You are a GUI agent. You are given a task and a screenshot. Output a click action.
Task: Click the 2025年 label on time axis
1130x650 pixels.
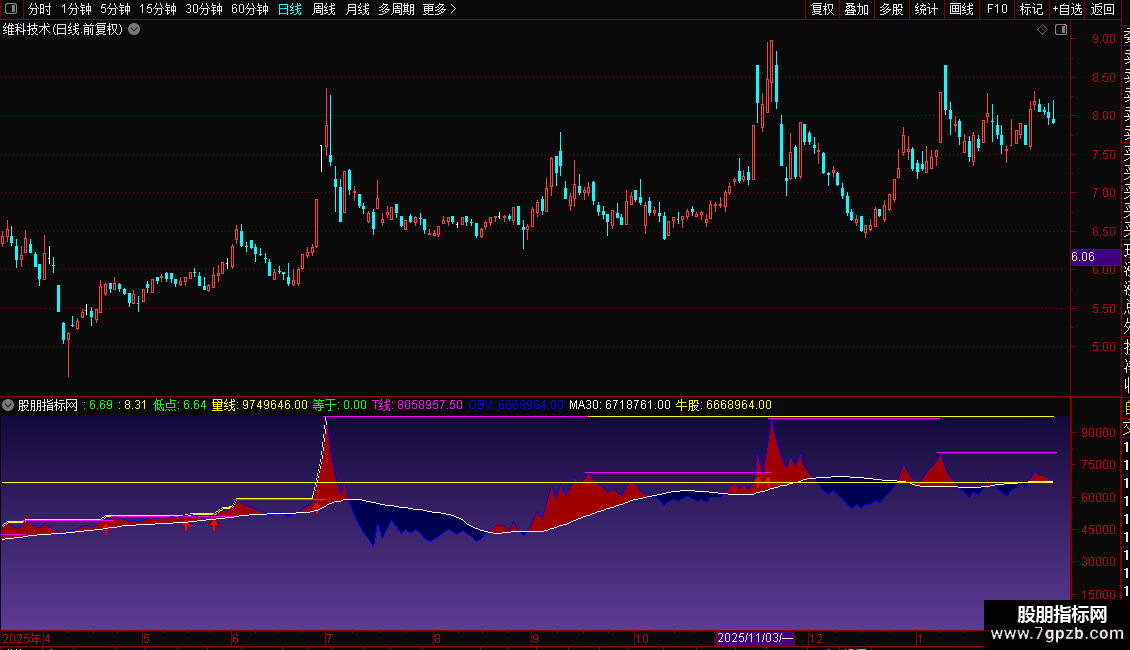[x=22, y=638]
